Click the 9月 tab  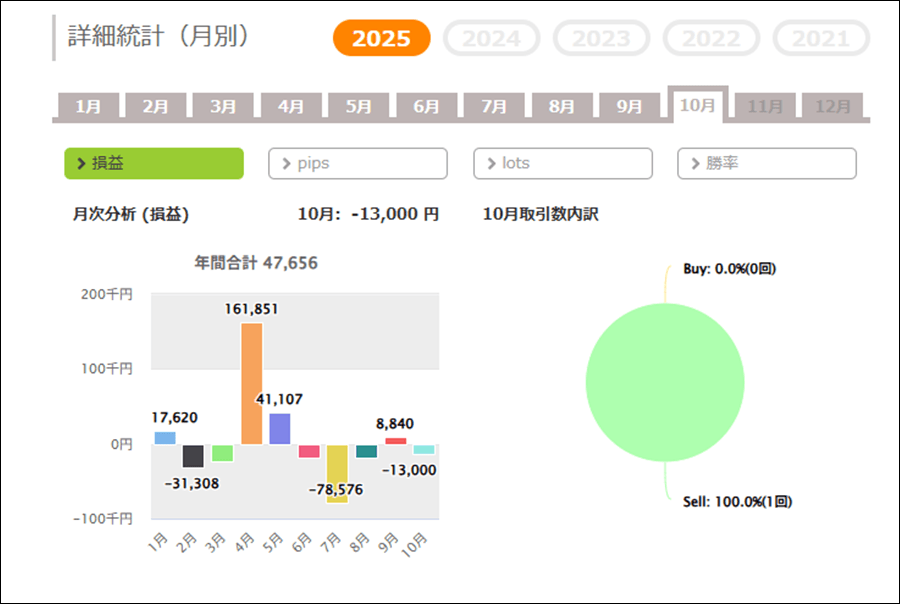coord(629,106)
